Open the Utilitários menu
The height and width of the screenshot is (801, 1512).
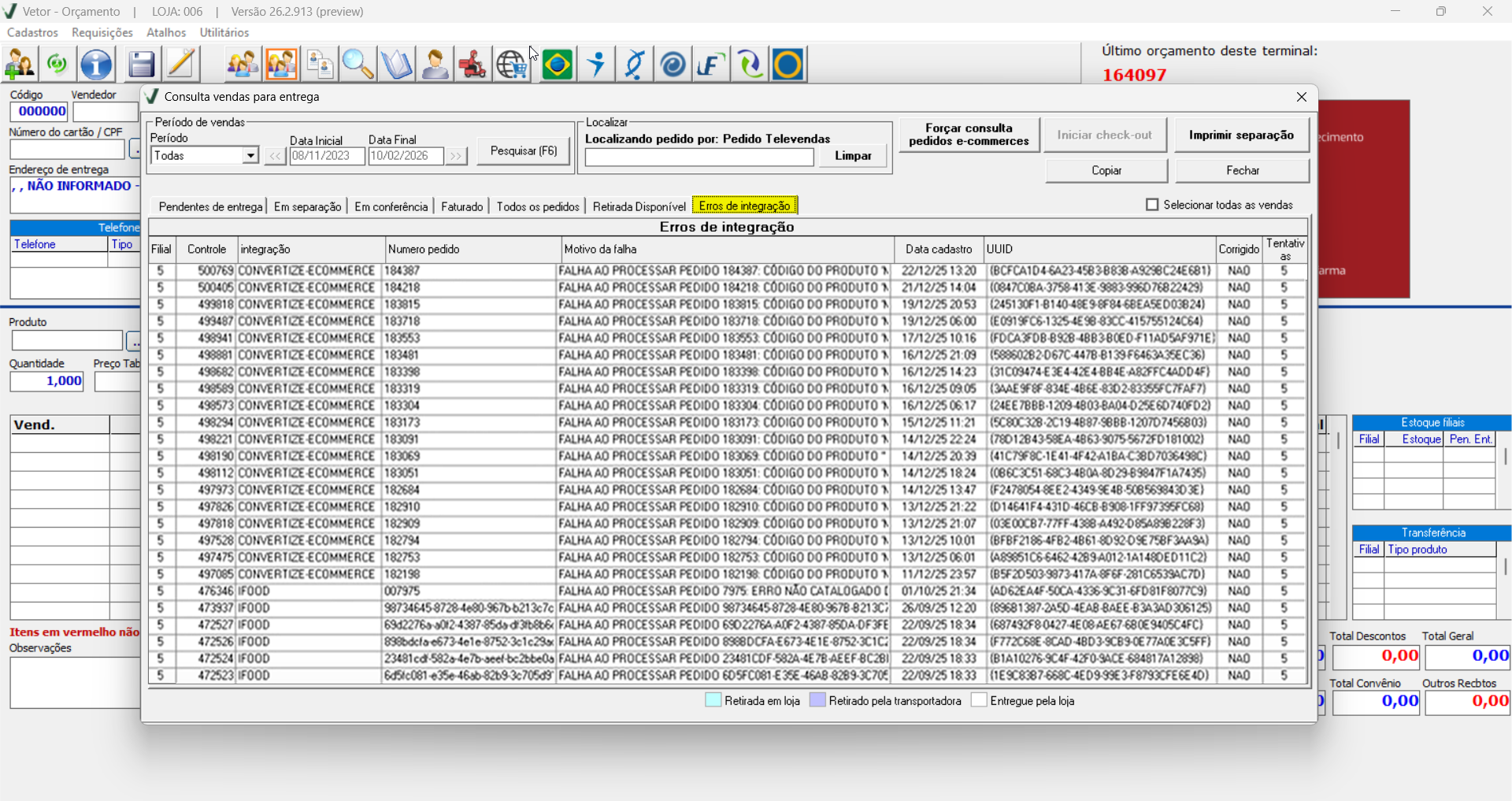[224, 32]
